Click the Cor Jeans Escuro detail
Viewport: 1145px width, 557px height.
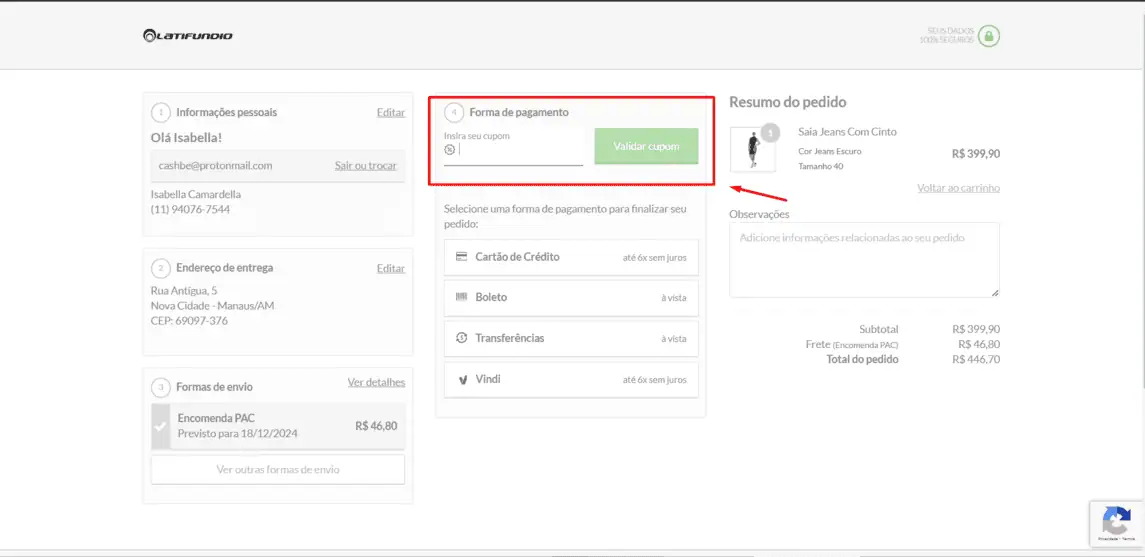830,151
